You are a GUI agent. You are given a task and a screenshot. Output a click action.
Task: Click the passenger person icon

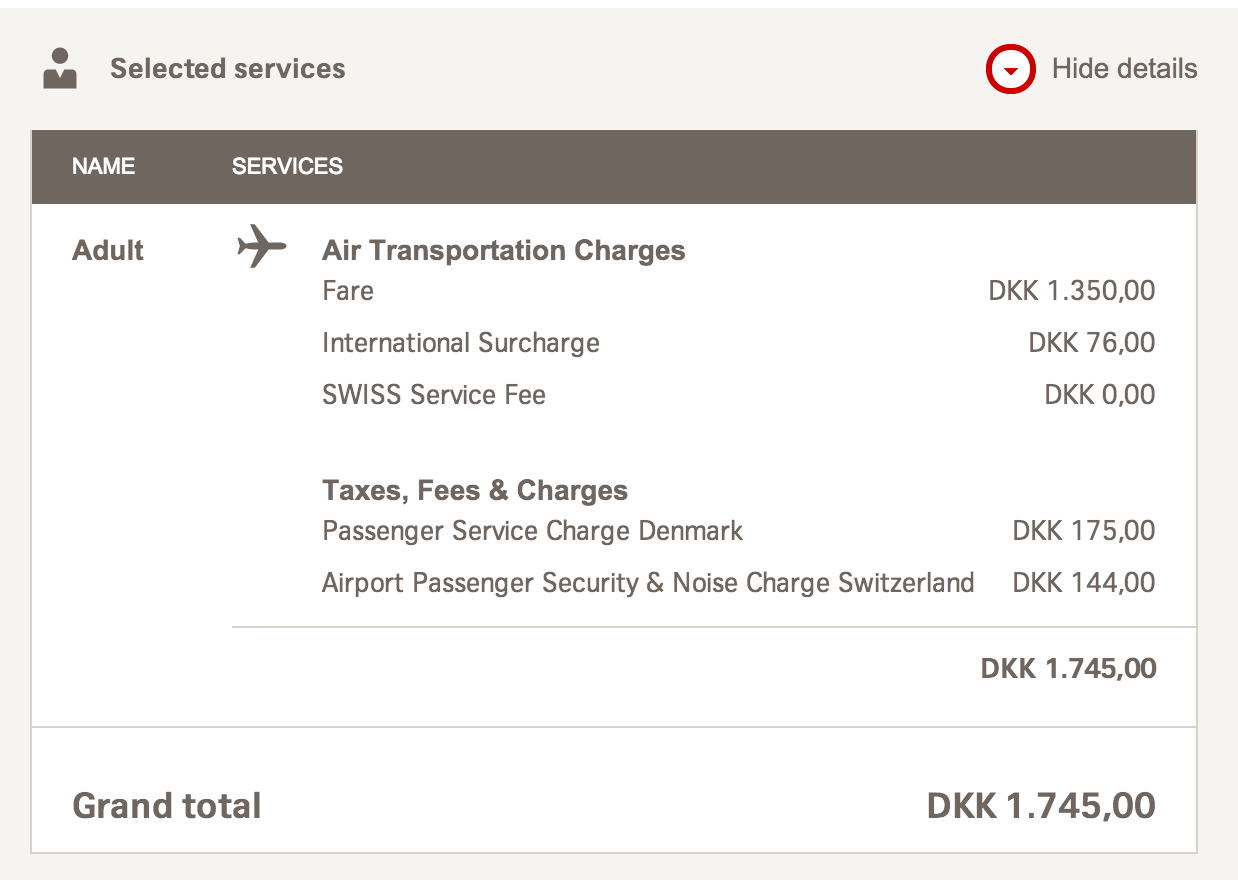coord(60,68)
